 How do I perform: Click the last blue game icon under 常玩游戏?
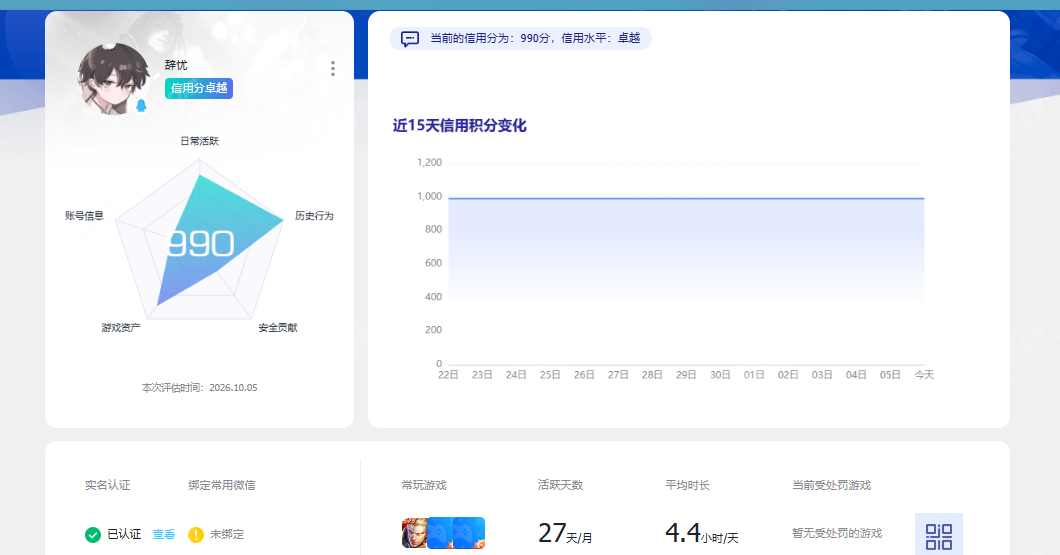pyautogui.click(x=469, y=533)
